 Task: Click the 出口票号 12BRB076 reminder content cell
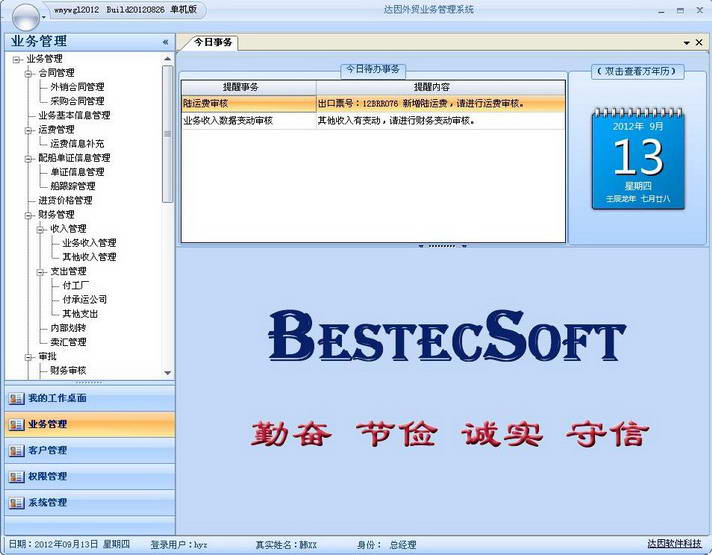(440, 104)
